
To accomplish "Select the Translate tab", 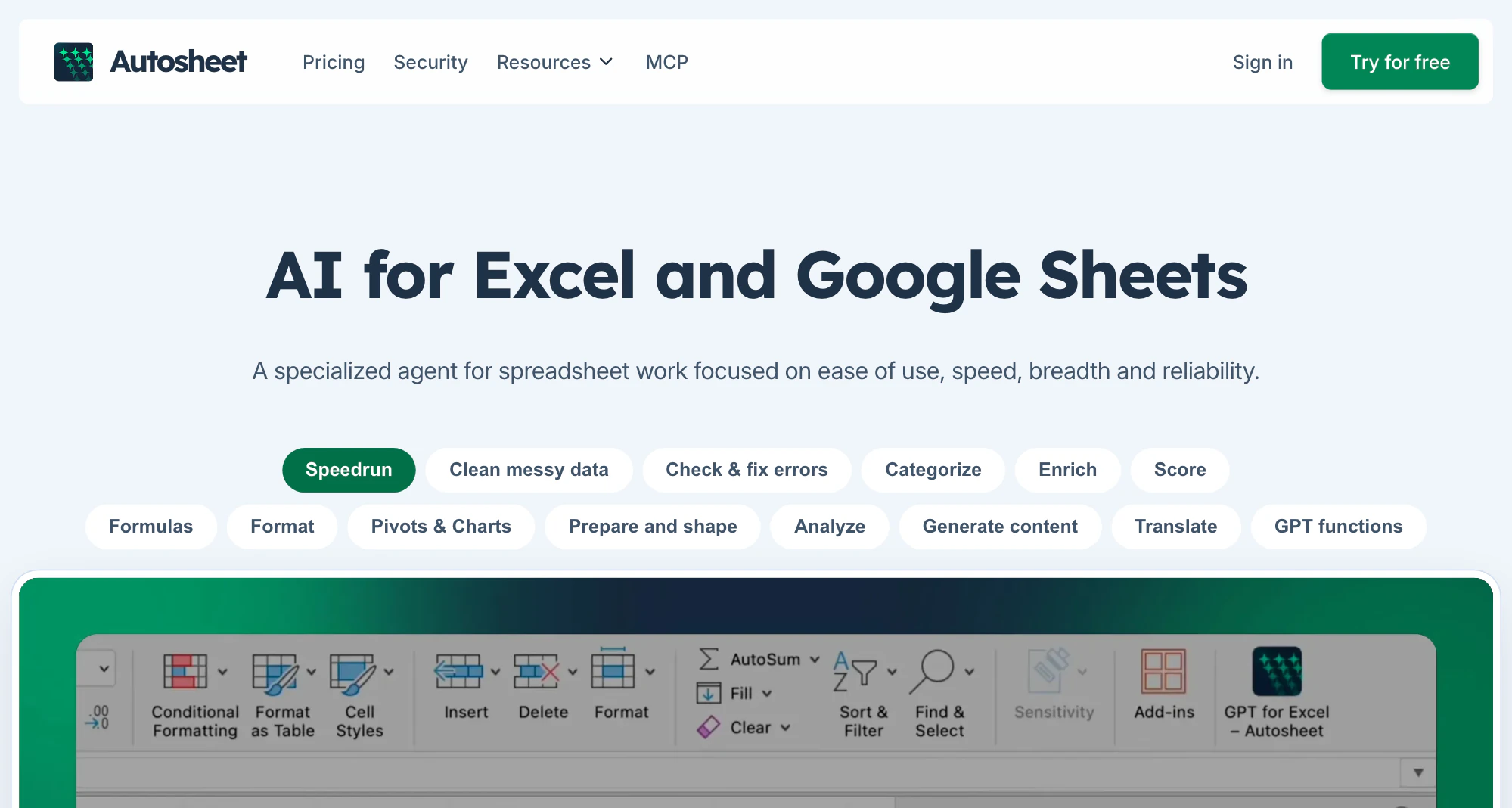I will [x=1176, y=527].
